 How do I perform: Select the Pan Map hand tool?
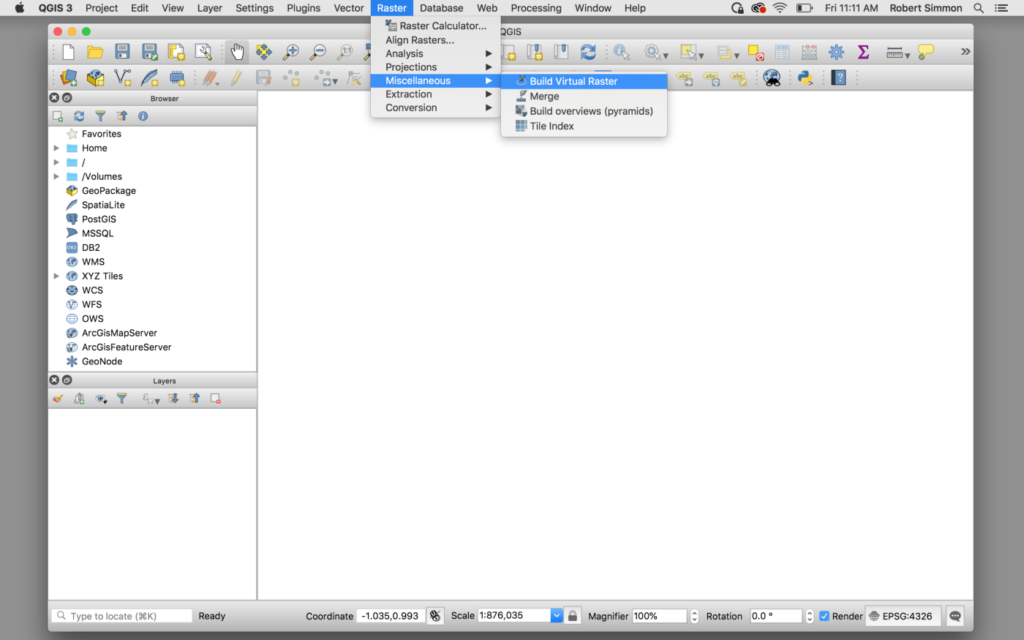[236, 52]
